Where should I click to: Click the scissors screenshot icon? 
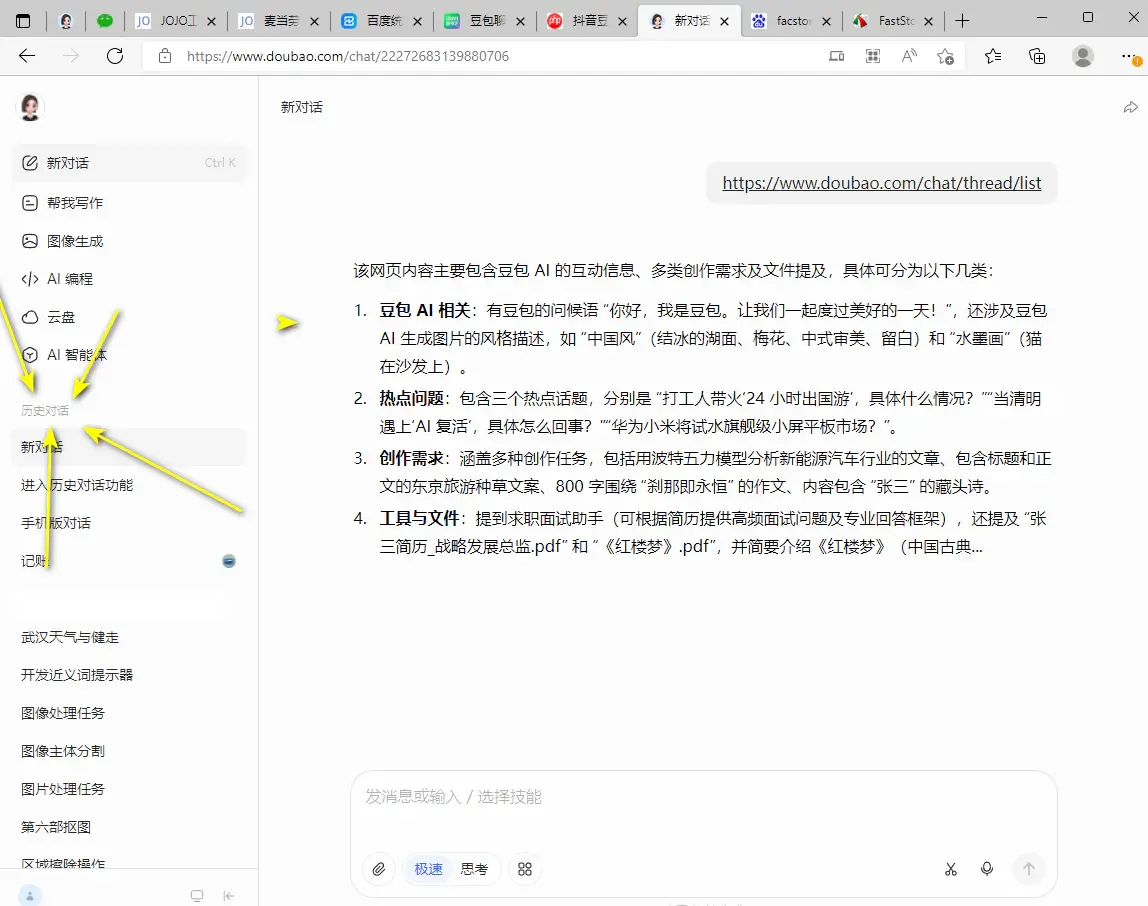pyautogui.click(x=950, y=869)
